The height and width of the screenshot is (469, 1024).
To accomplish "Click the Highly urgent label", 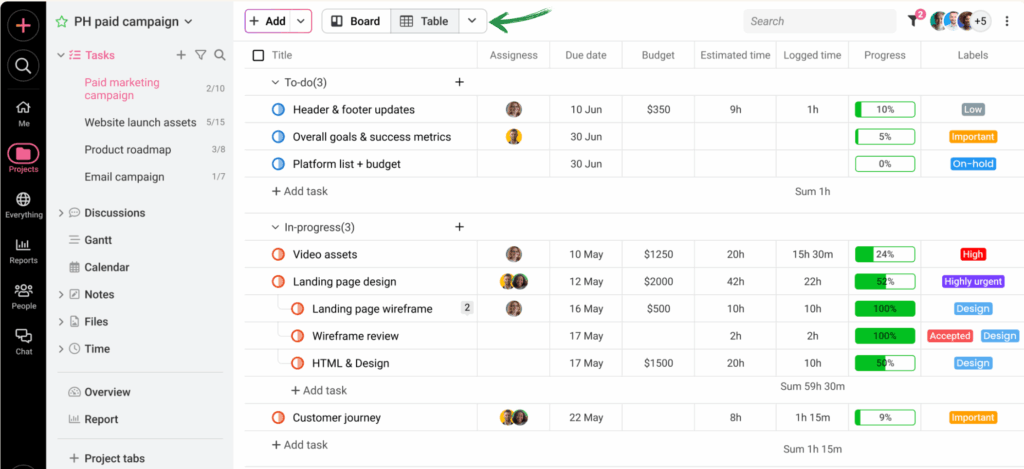I will tap(973, 282).
